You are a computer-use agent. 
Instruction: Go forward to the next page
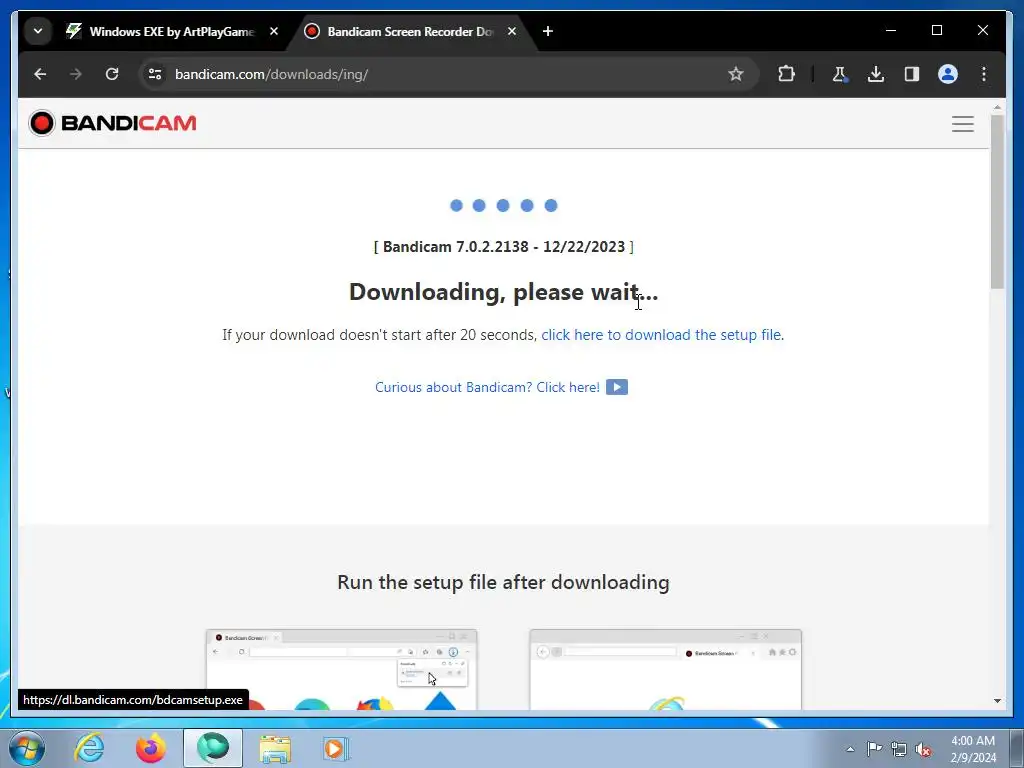[x=76, y=74]
